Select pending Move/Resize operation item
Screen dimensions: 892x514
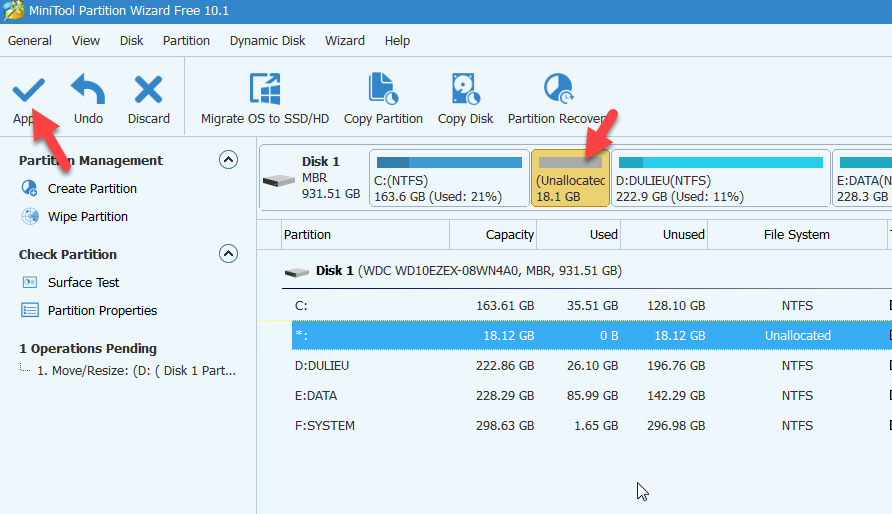[136, 371]
